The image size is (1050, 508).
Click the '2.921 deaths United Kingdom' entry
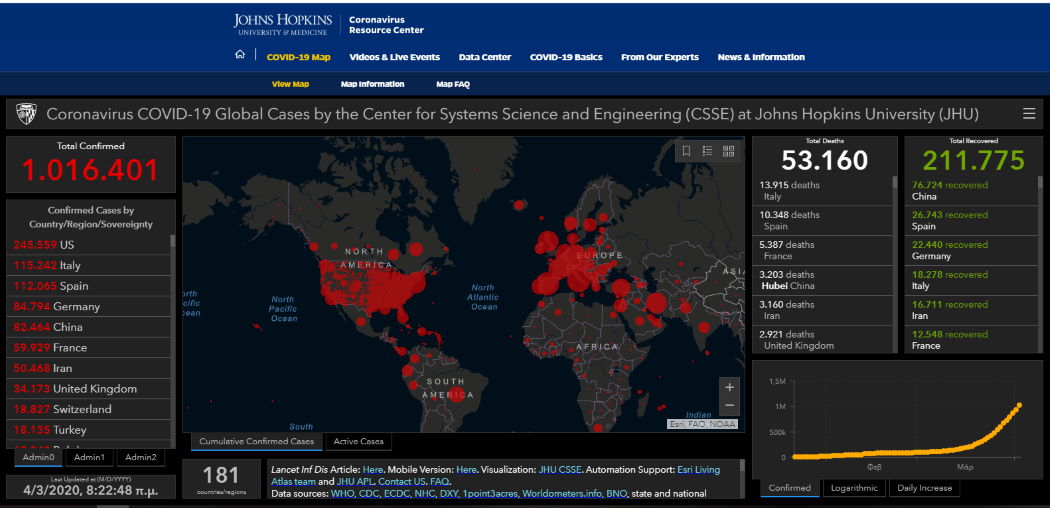coord(823,339)
